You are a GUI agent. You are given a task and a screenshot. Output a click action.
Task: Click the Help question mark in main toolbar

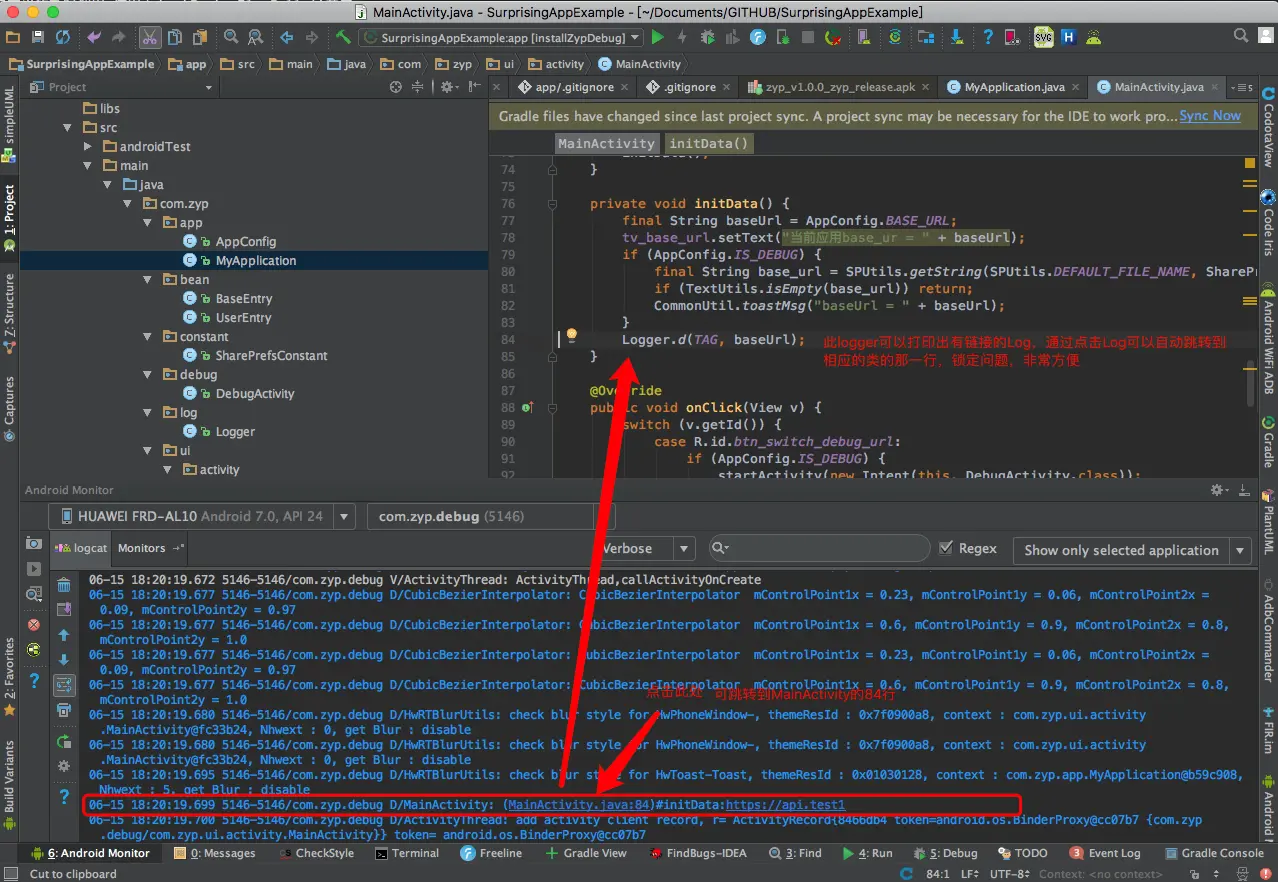[x=988, y=37]
